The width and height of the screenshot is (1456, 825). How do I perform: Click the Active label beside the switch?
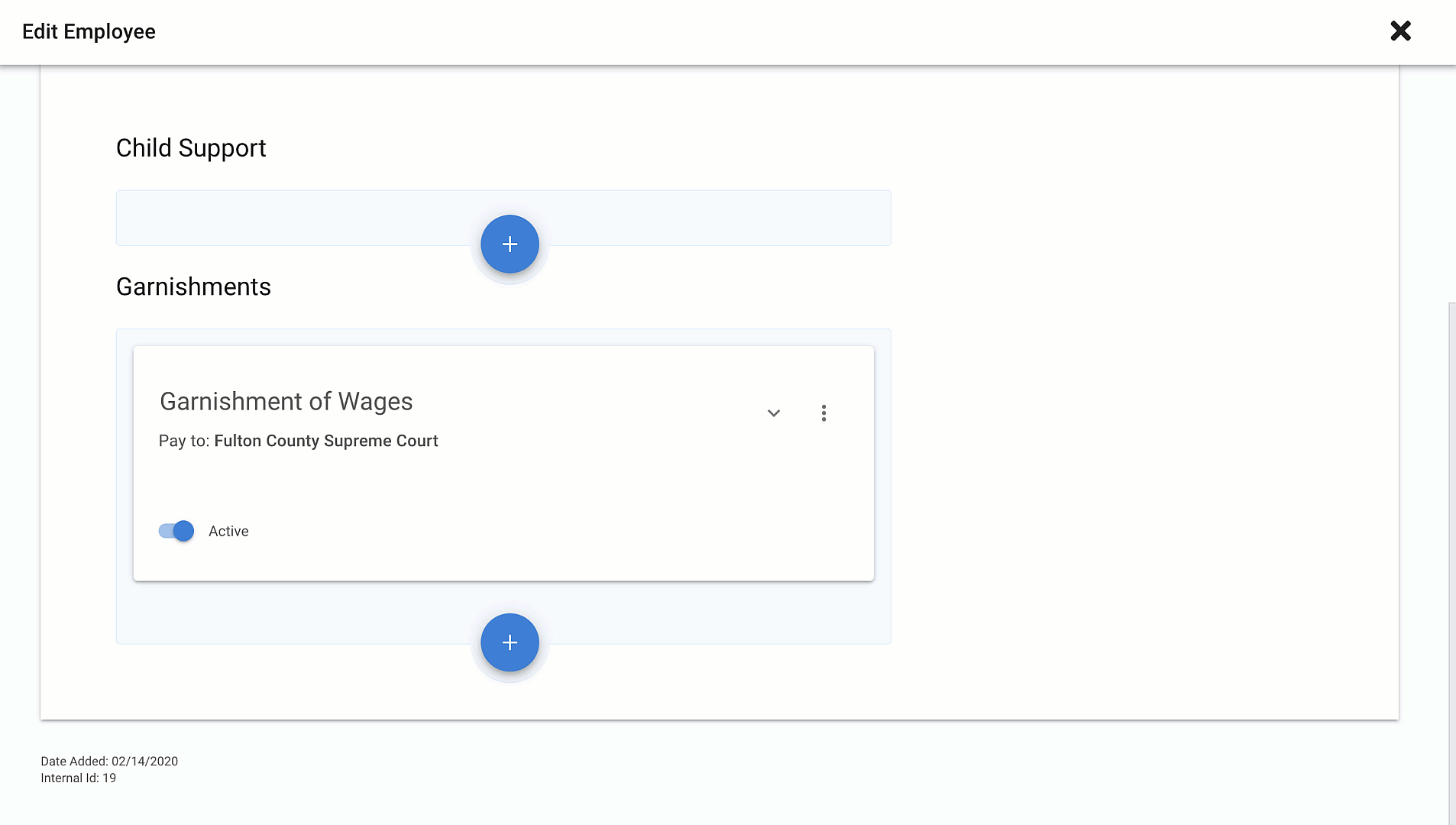point(228,531)
